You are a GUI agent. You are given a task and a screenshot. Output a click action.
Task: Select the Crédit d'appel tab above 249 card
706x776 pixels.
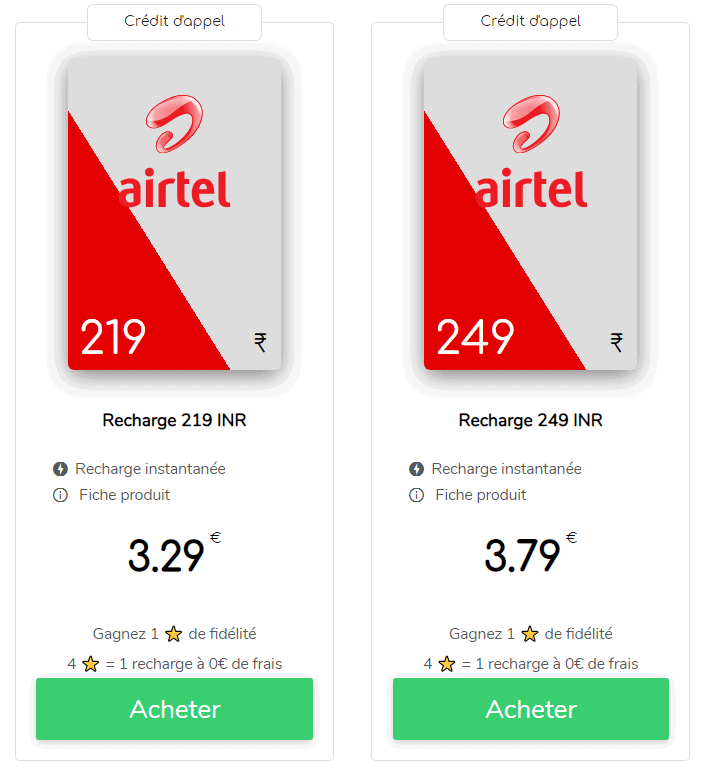[530, 22]
